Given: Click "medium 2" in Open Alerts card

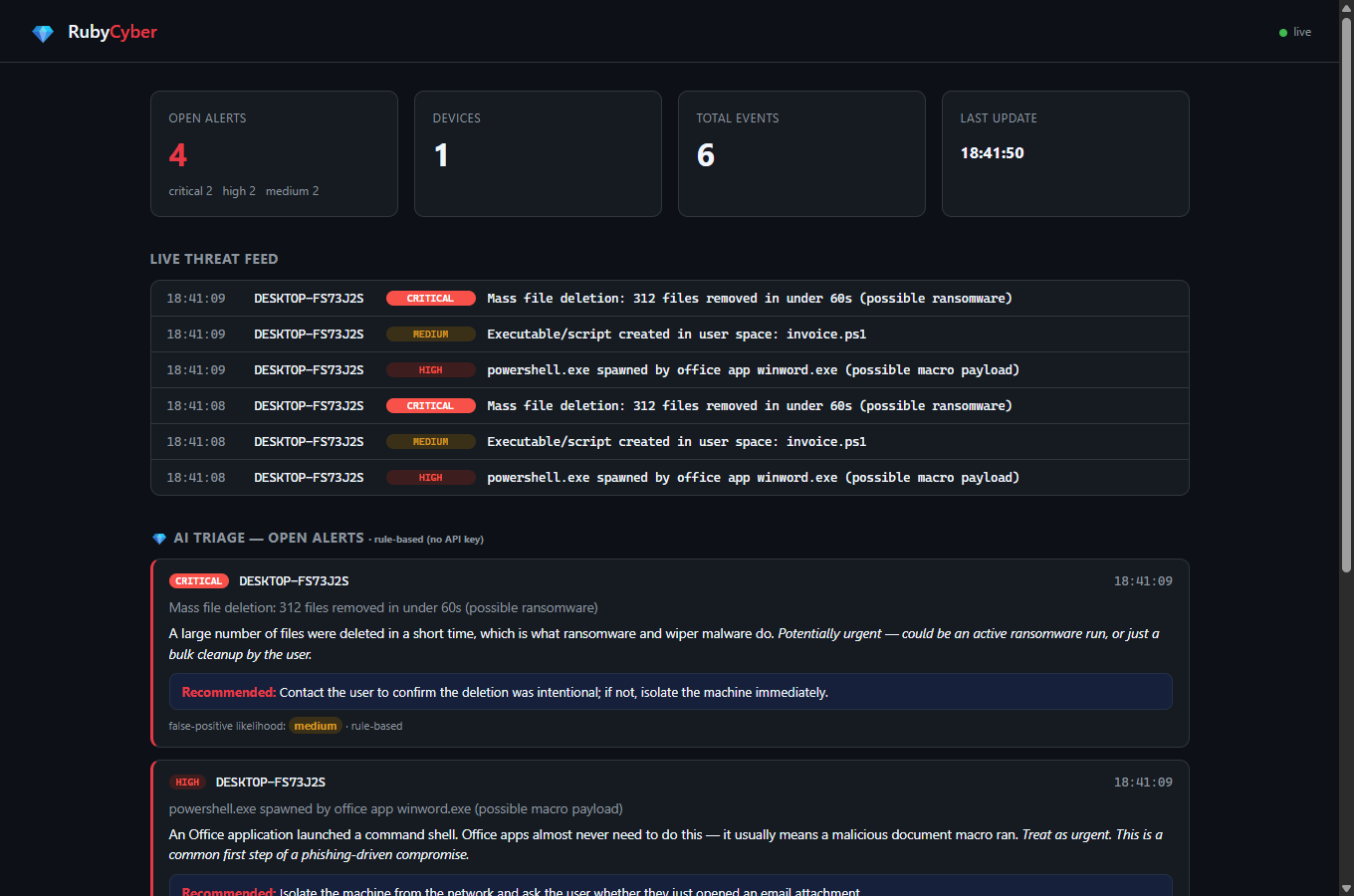Looking at the screenshot, I should point(293,191).
